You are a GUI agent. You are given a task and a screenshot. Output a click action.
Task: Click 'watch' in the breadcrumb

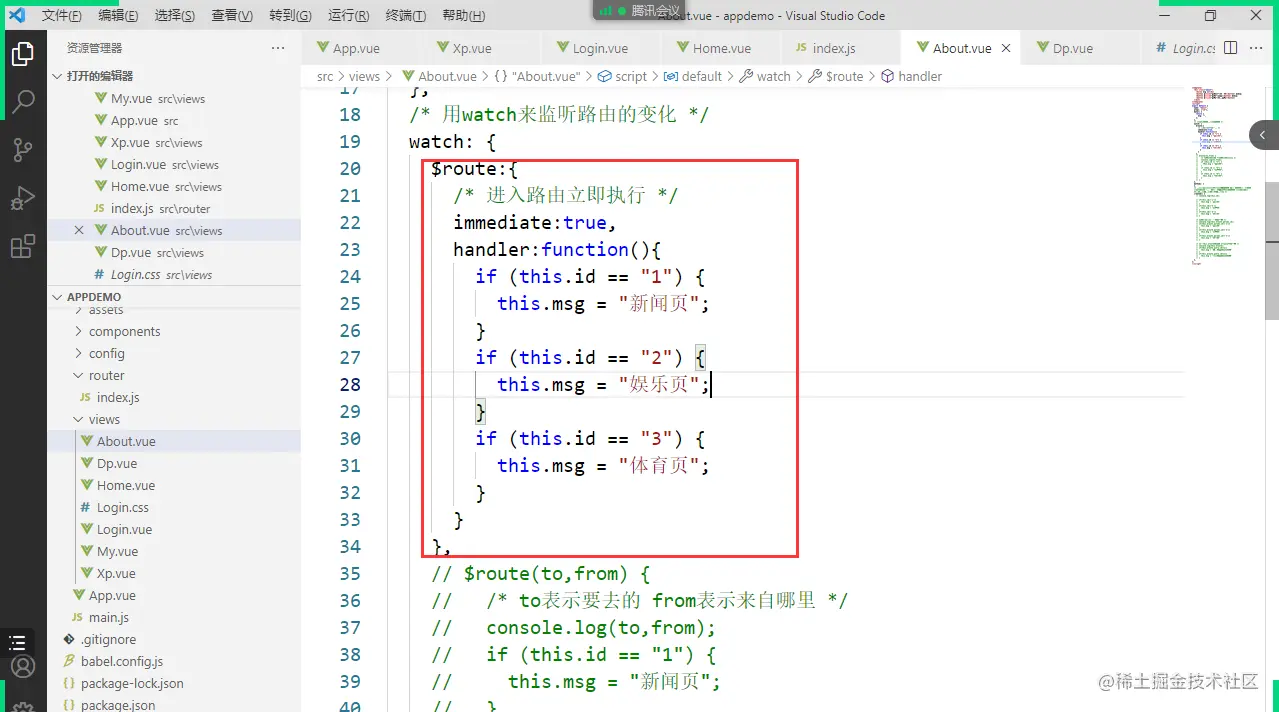click(774, 76)
